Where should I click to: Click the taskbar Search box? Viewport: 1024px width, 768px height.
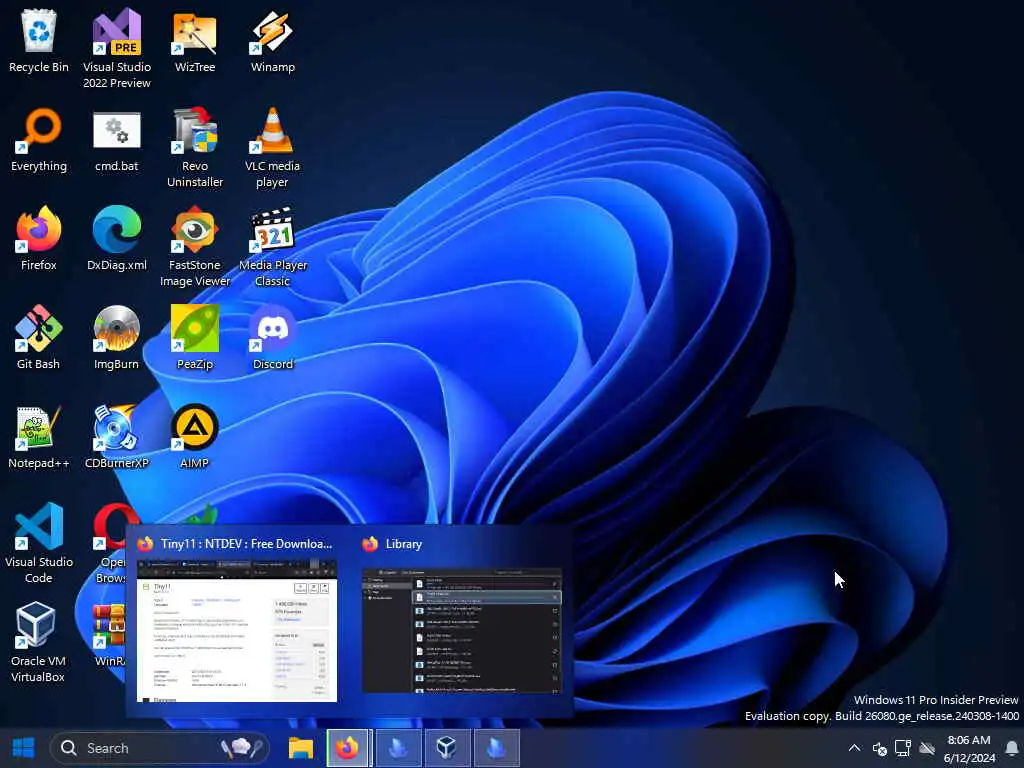[x=160, y=748]
